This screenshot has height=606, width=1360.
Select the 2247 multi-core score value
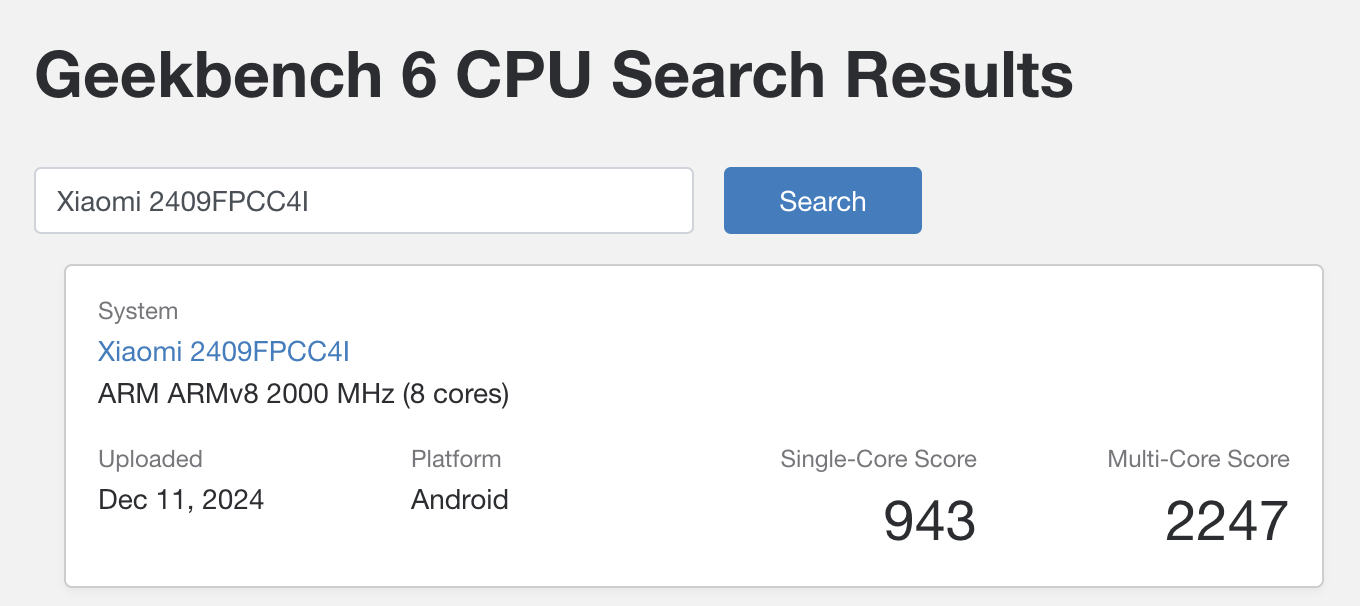click(x=1227, y=521)
